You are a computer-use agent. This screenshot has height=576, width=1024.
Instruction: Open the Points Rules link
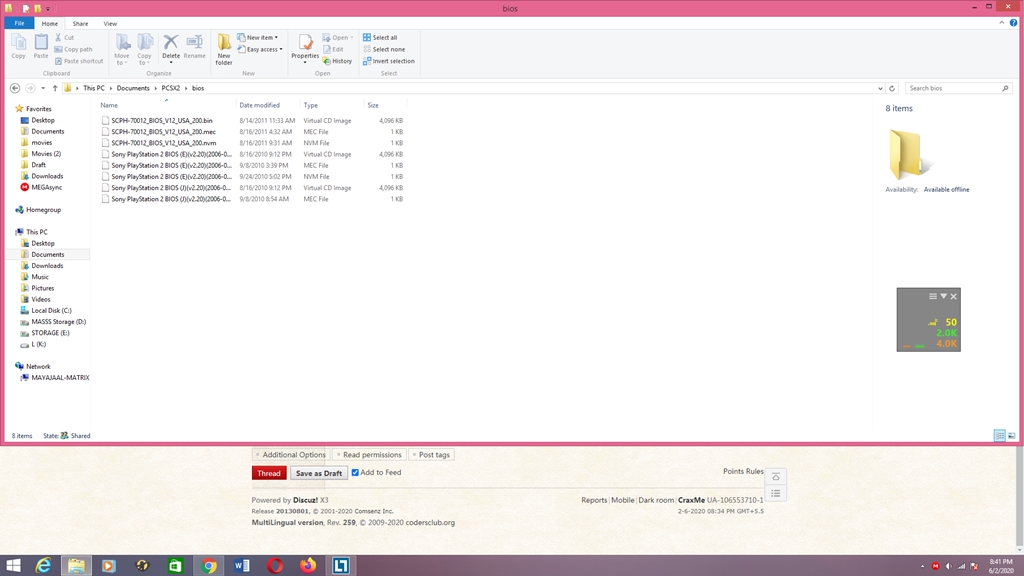pos(743,471)
